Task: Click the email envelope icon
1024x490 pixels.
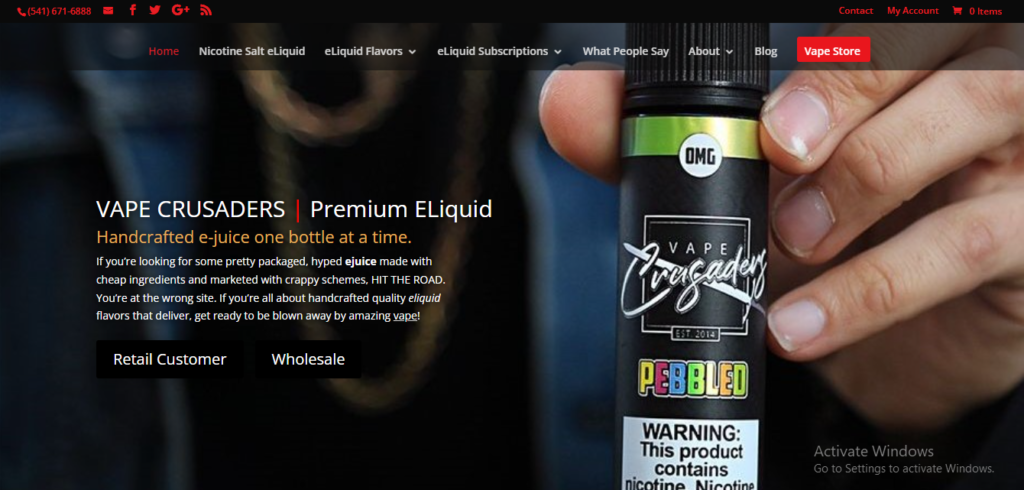Action: pos(108,10)
